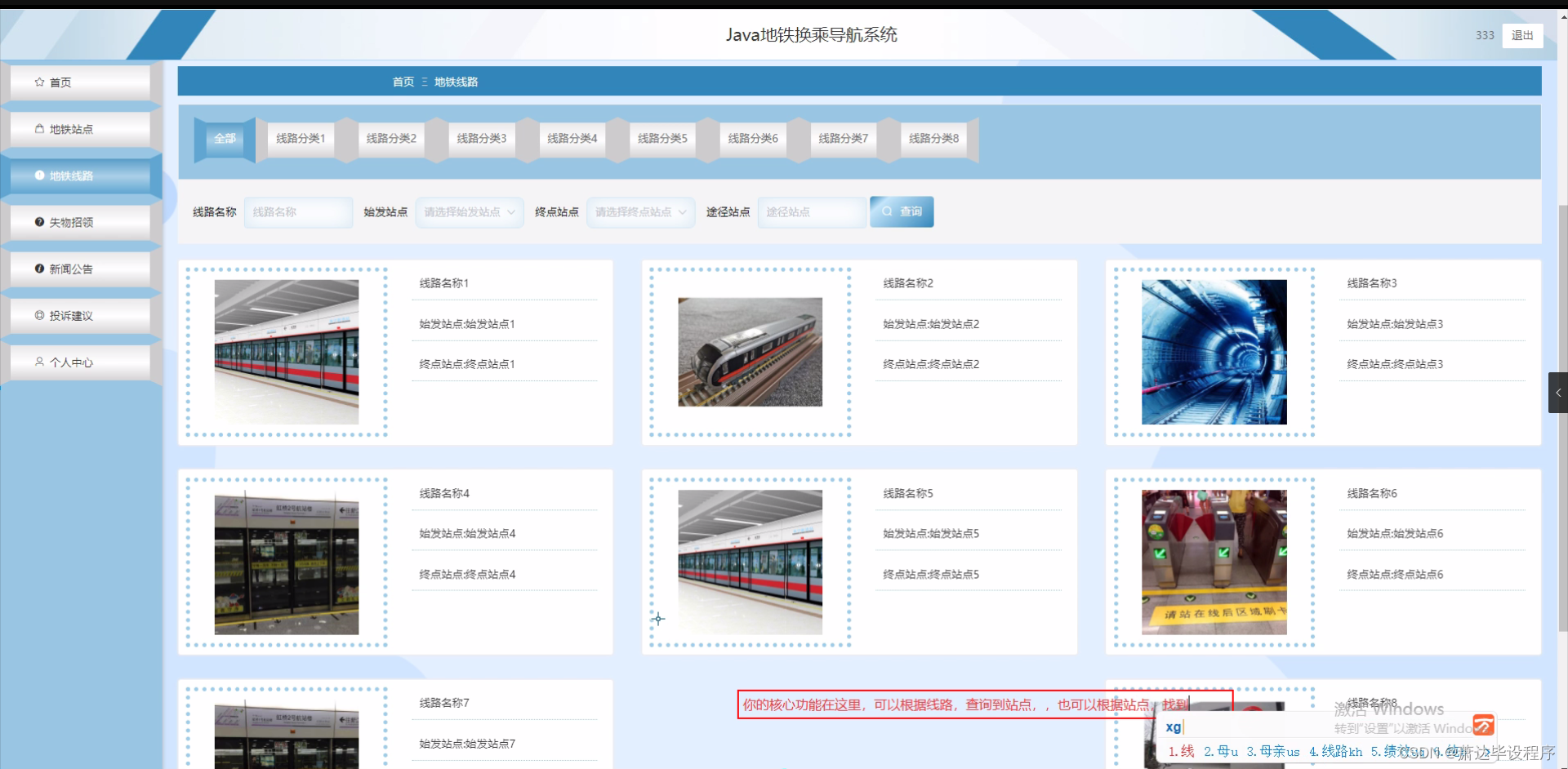Open the 线路名称3 blue tunnel thumbnail

(x=1214, y=352)
